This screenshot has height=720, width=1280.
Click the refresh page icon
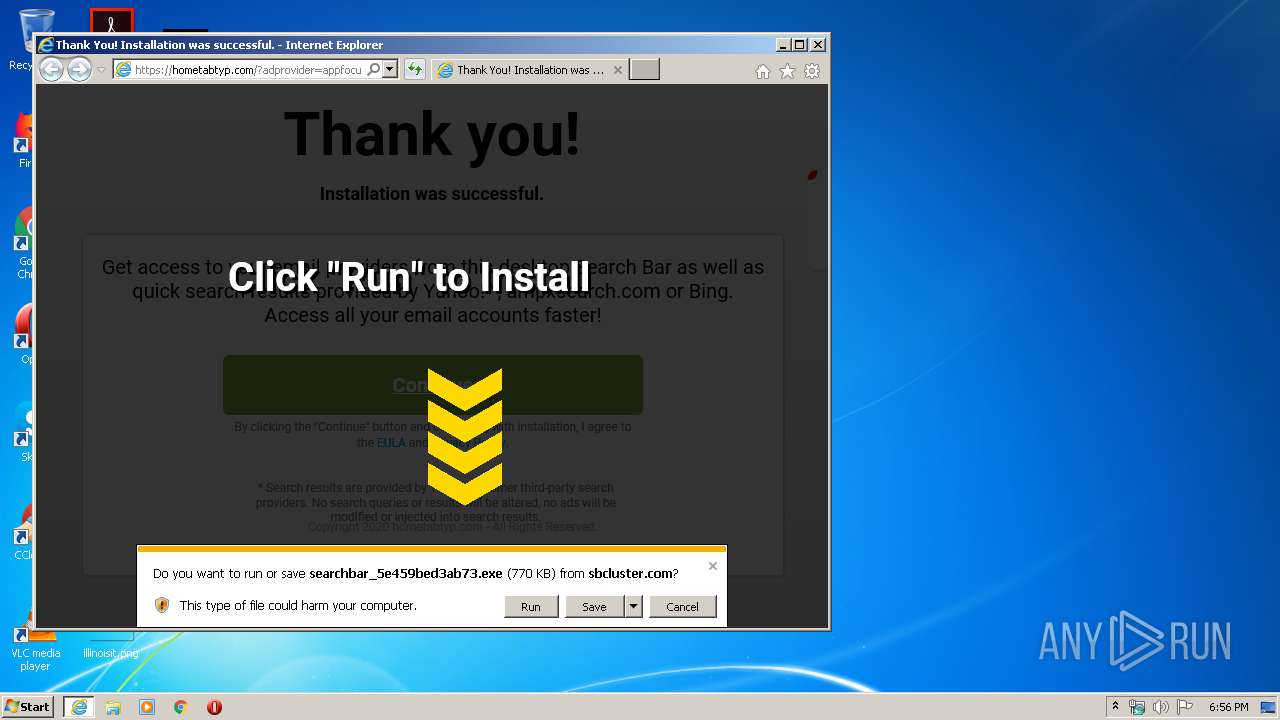414,70
